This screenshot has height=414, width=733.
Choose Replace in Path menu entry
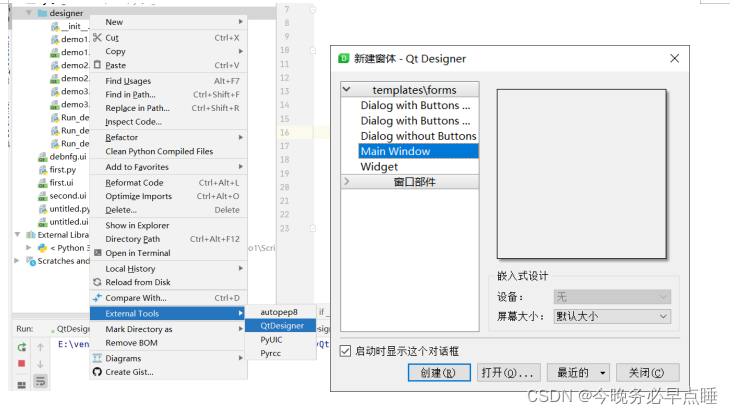[168, 108]
